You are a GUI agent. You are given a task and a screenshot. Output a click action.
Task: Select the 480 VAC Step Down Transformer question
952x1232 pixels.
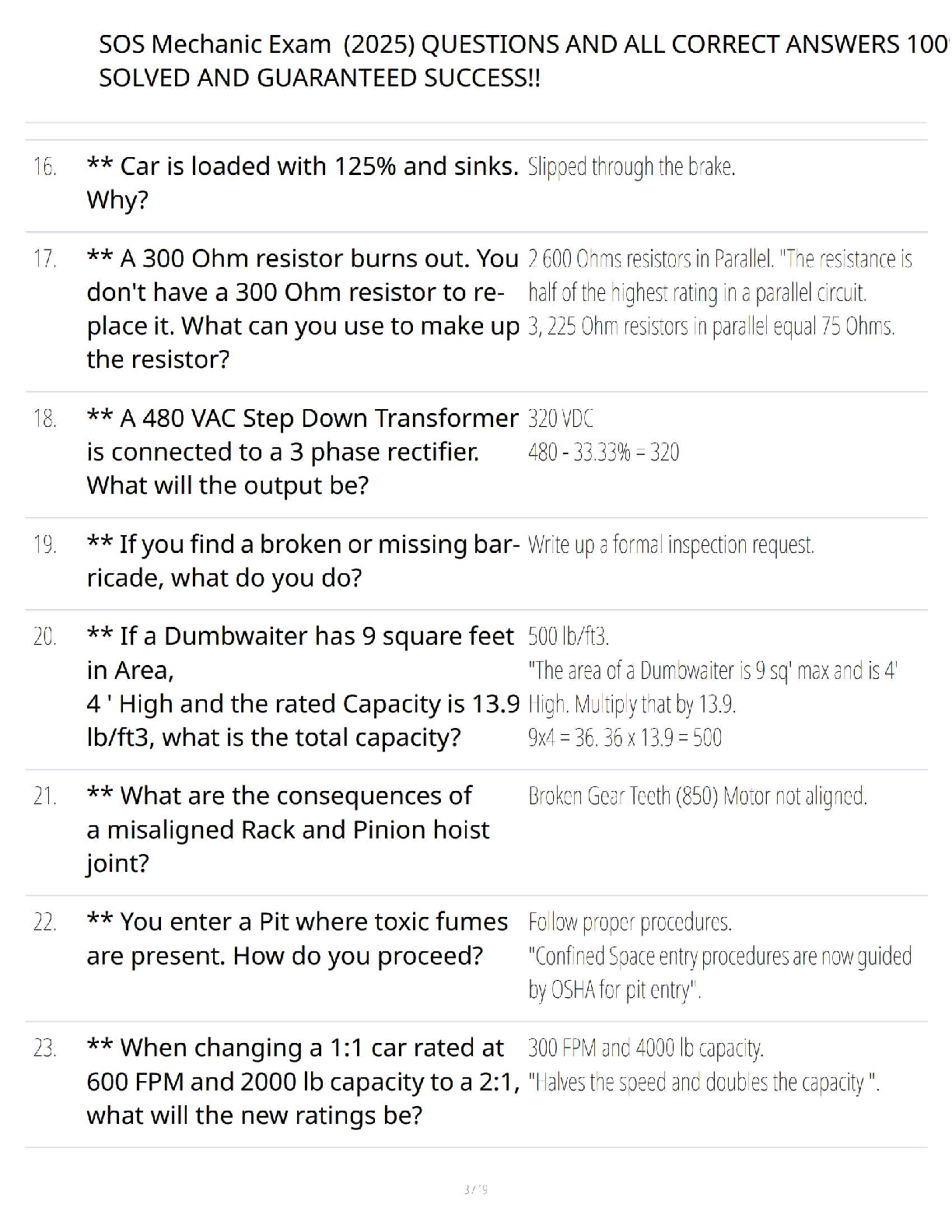point(303,452)
